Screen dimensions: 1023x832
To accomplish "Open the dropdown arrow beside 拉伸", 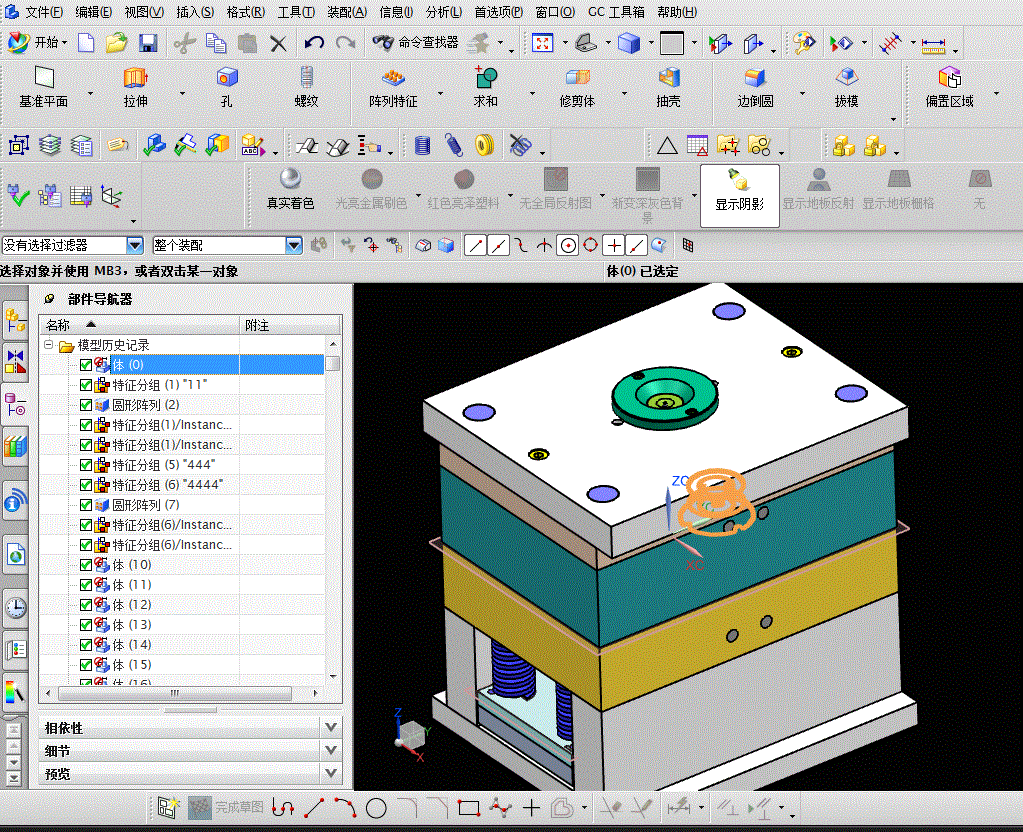I will tap(182, 93).
